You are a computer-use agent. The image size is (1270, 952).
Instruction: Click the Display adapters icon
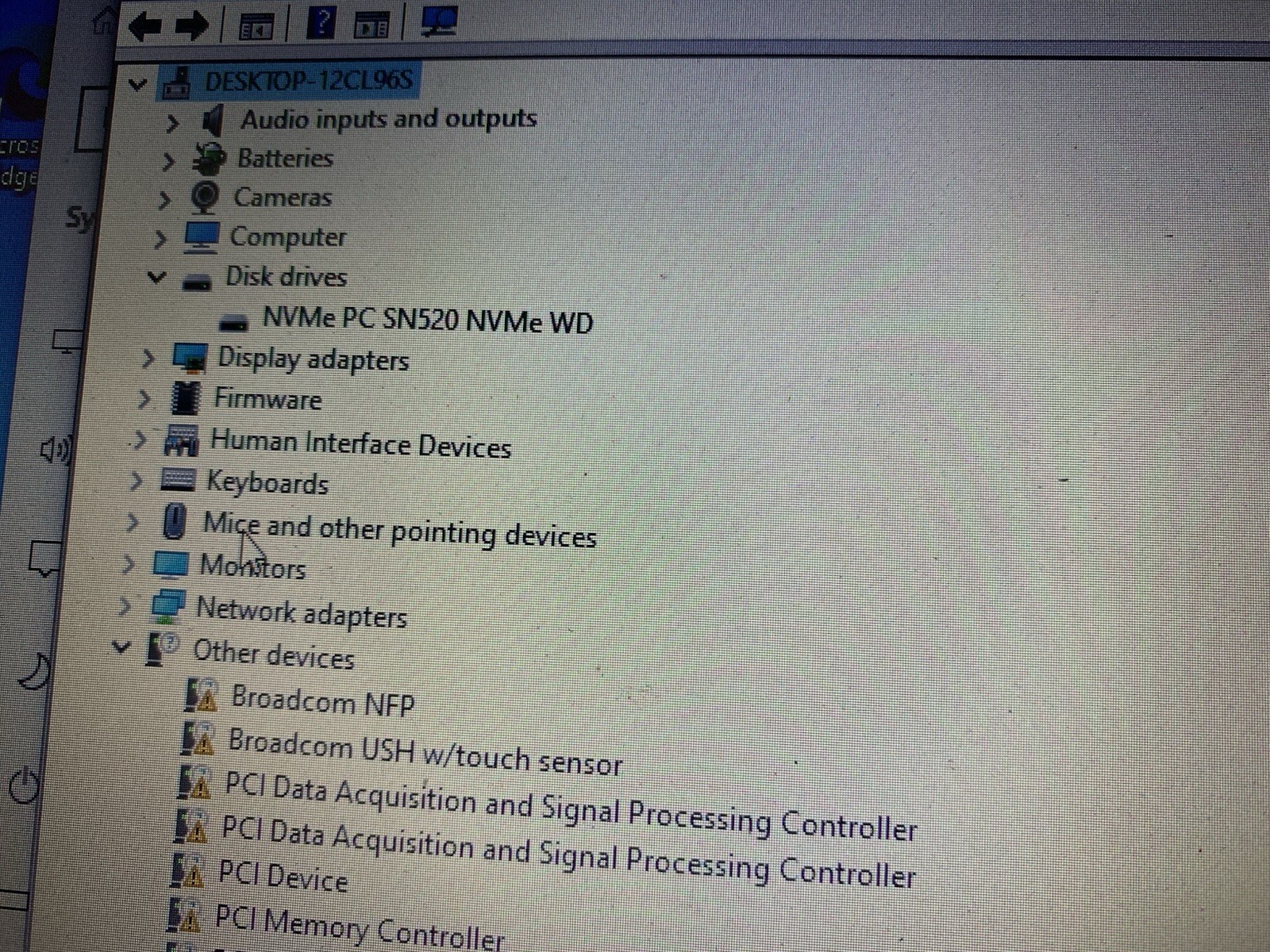tap(190, 358)
